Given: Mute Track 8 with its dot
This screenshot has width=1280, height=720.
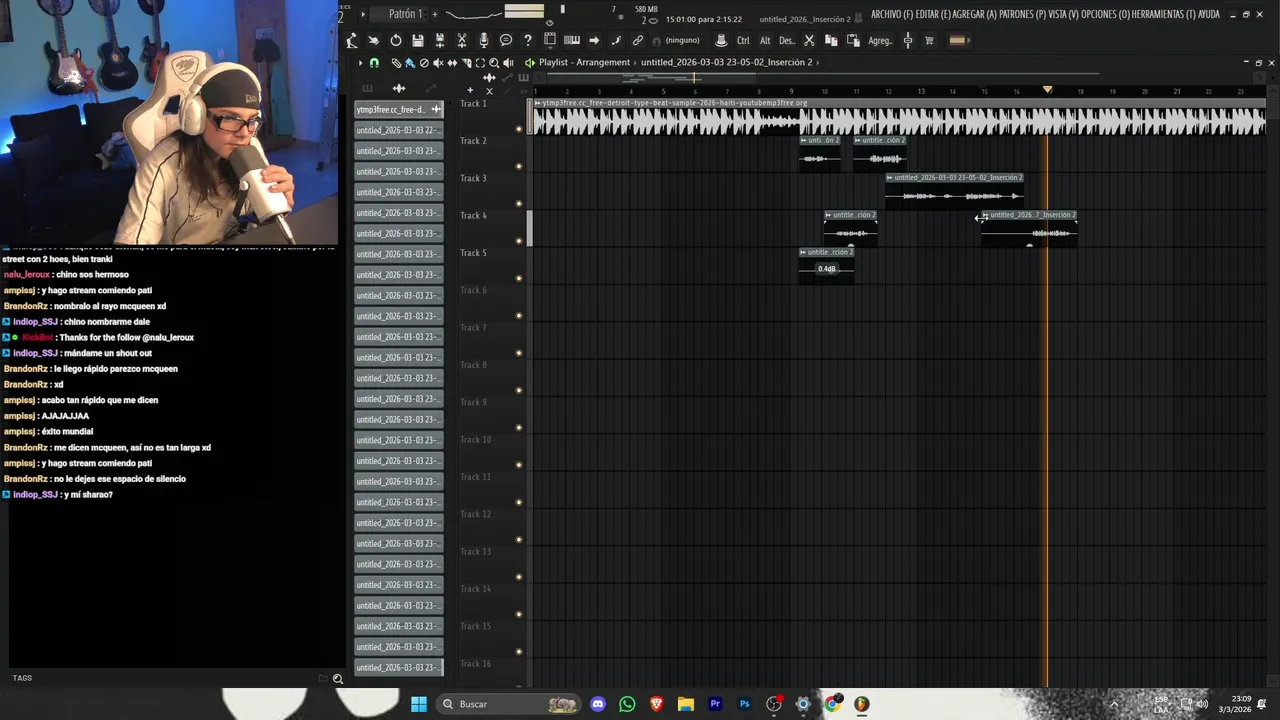Looking at the screenshot, I should pos(518,390).
